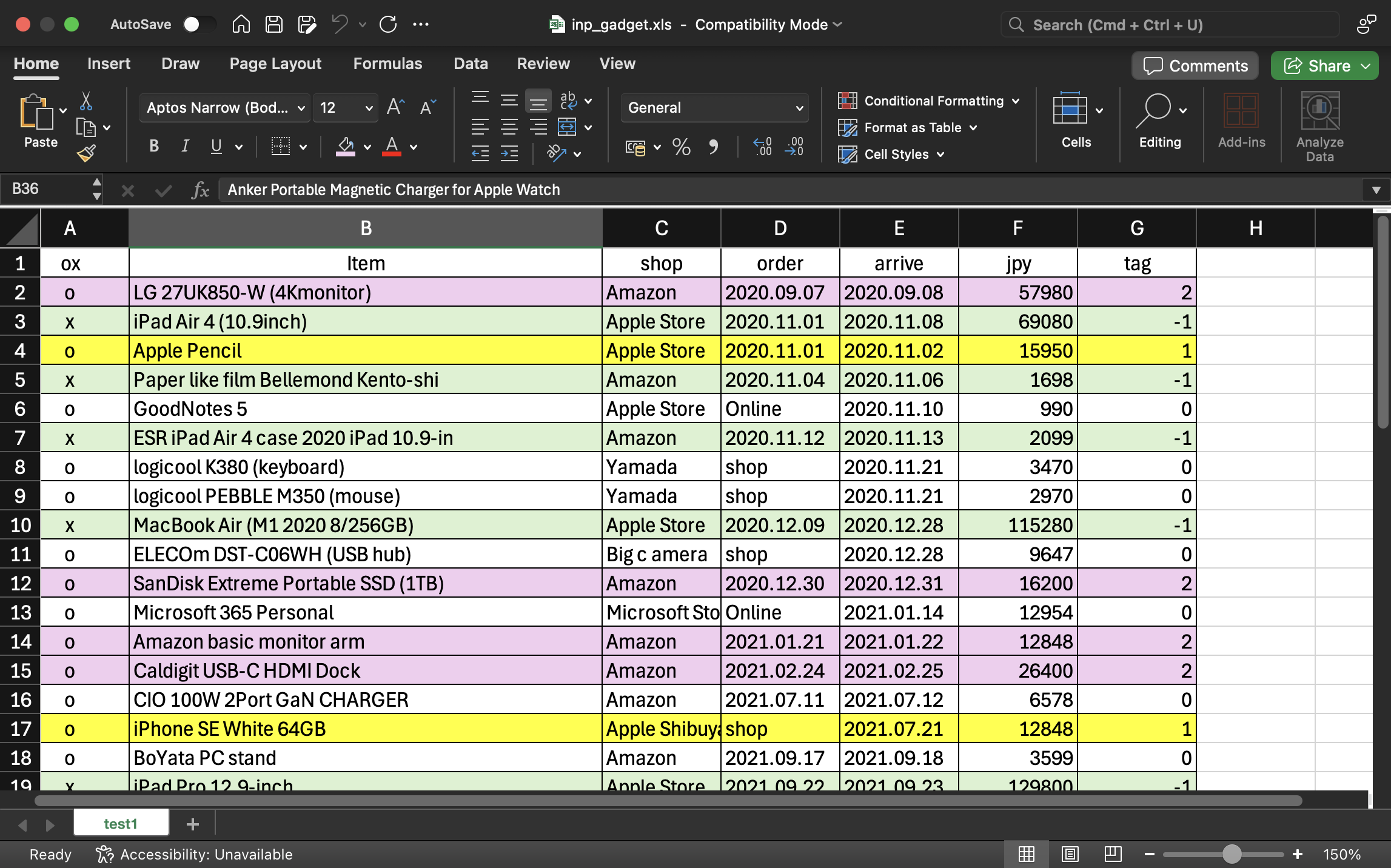
Task: Apply Comma Style formatting
Action: tap(714, 147)
